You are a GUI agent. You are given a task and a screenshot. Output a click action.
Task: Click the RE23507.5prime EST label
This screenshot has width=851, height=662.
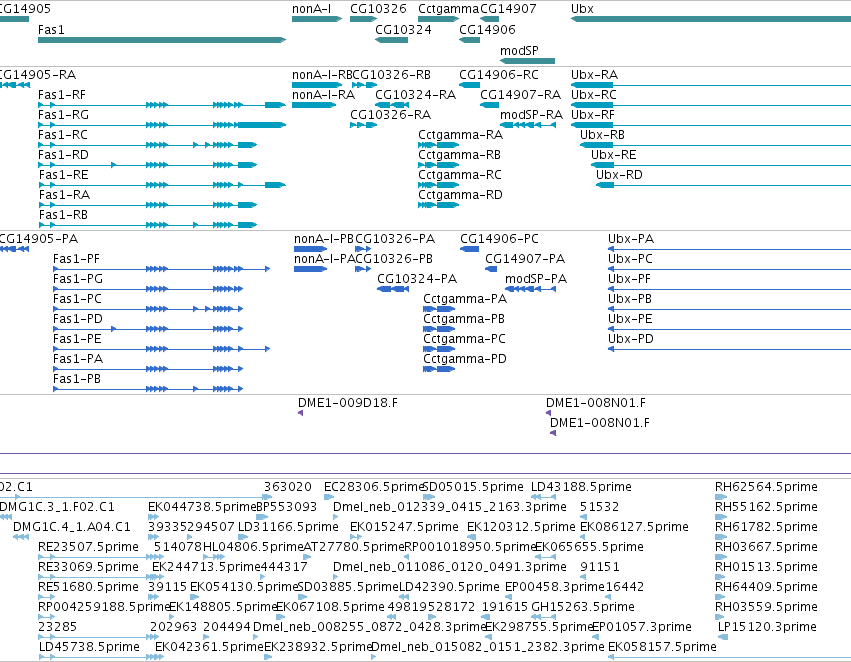[x=88, y=547]
